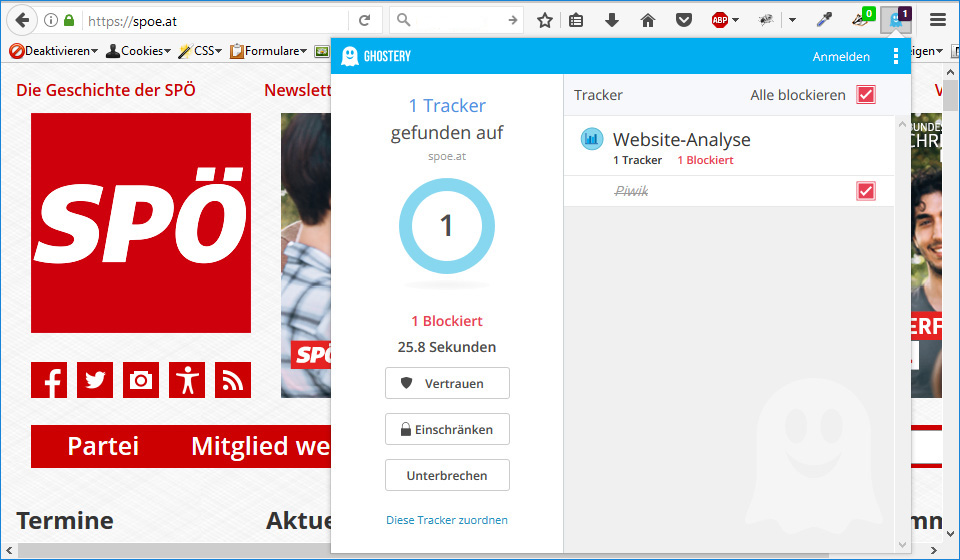Click the eyedropper color picker icon
The height and width of the screenshot is (560, 960).
(x=824, y=20)
